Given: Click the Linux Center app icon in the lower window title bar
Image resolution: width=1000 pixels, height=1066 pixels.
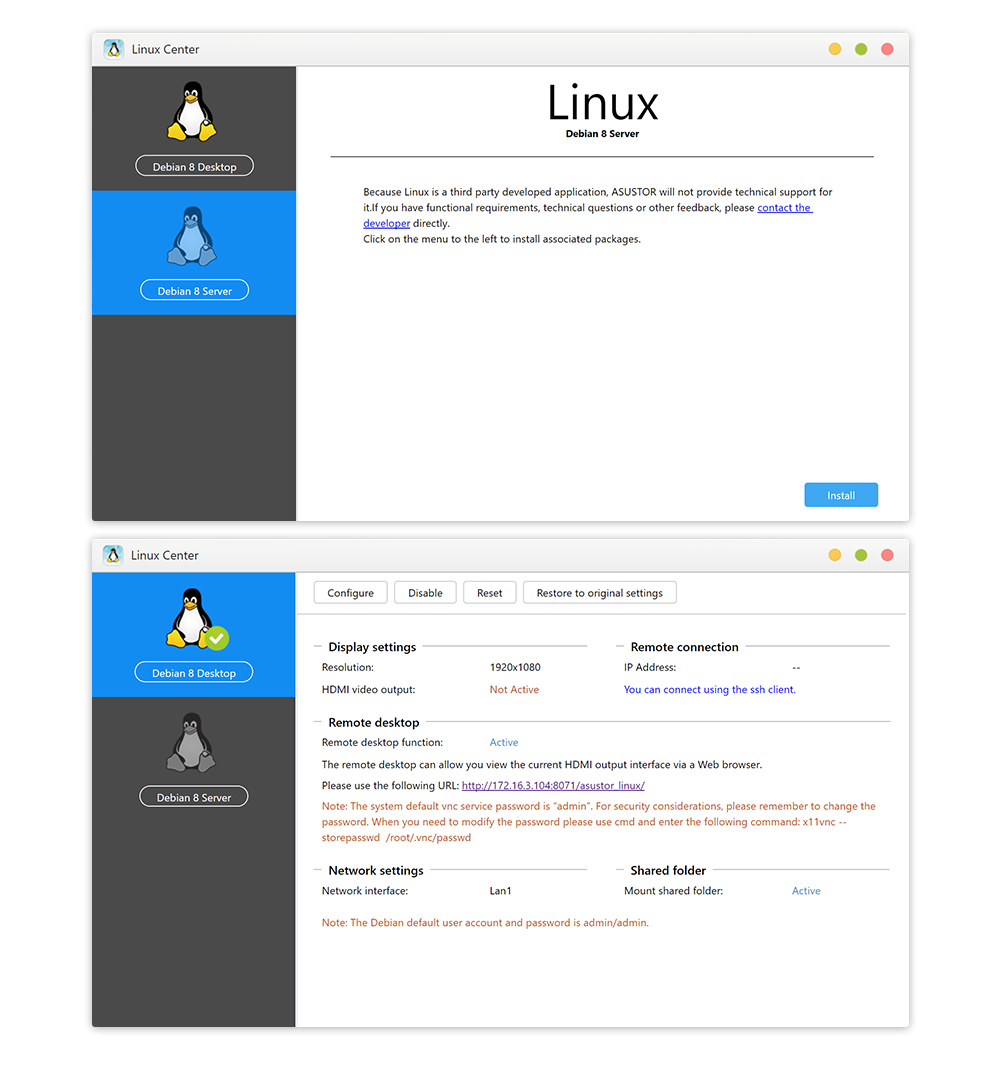Looking at the screenshot, I should tap(113, 555).
